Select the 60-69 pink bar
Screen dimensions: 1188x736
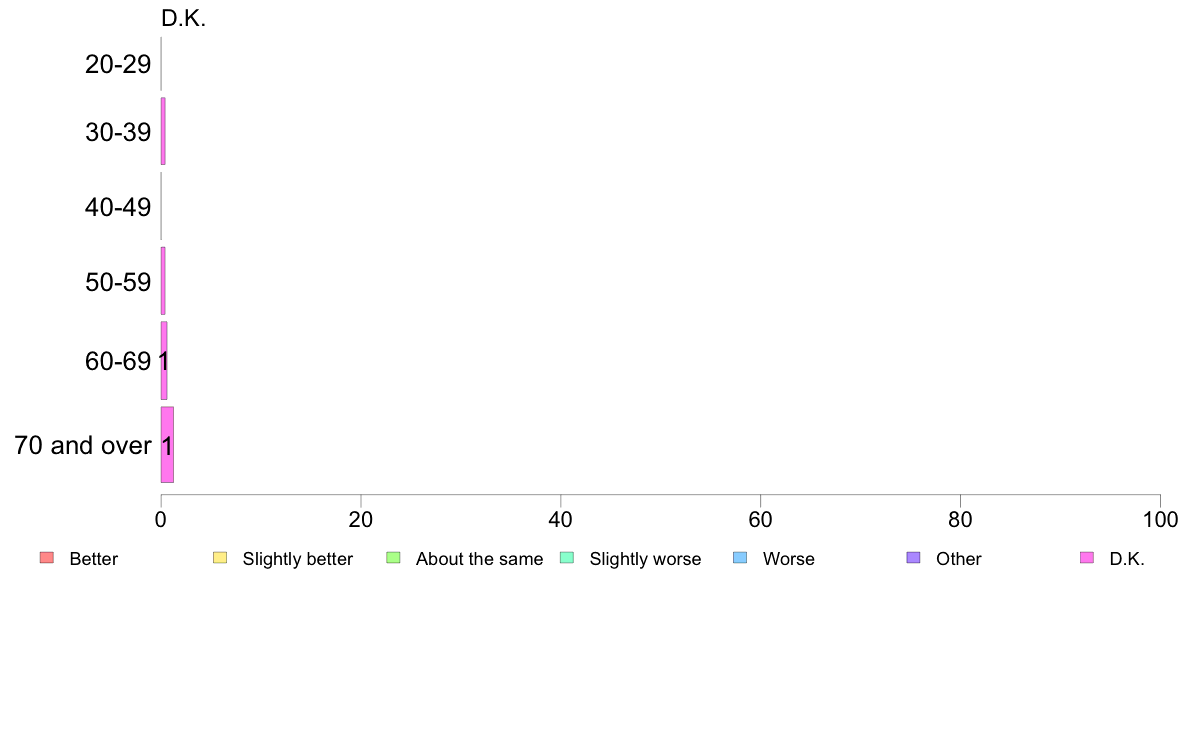164,361
